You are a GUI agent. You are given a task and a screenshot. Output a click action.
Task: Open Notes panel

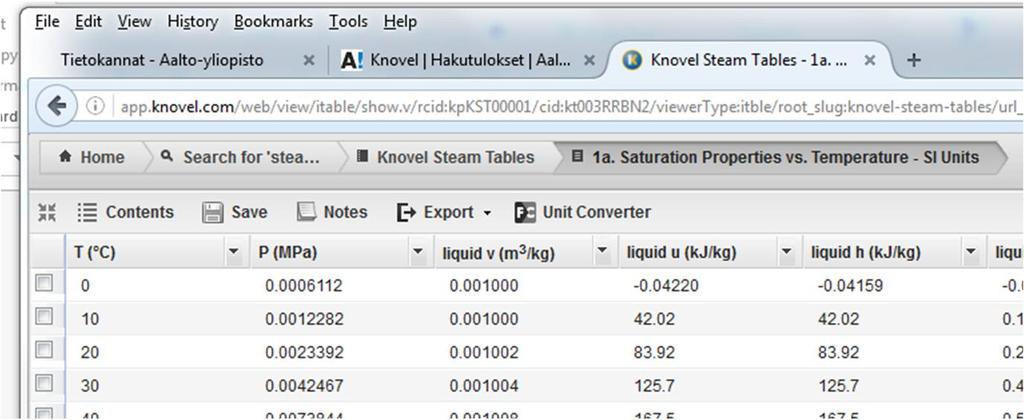point(332,212)
